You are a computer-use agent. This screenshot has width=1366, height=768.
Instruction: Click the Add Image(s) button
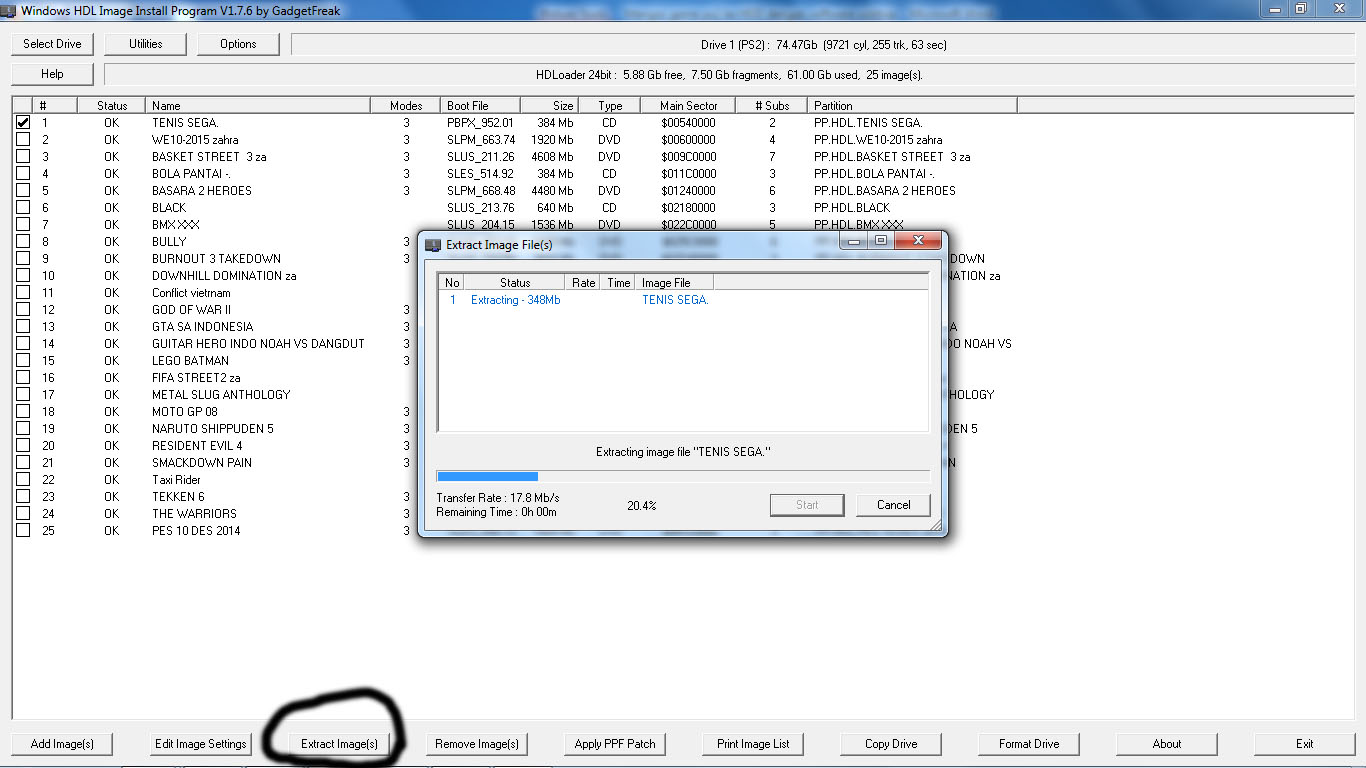[x=61, y=743]
